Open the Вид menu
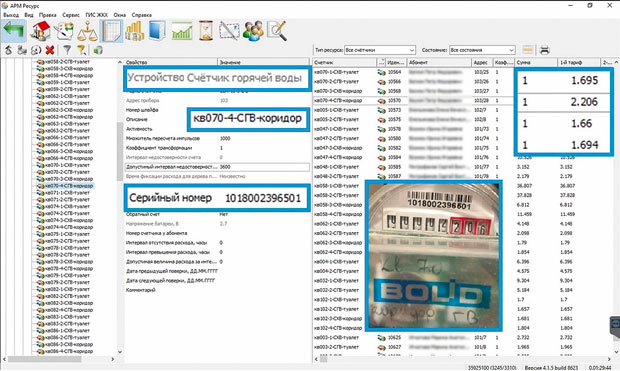620x371 pixels. [x=29, y=15]
